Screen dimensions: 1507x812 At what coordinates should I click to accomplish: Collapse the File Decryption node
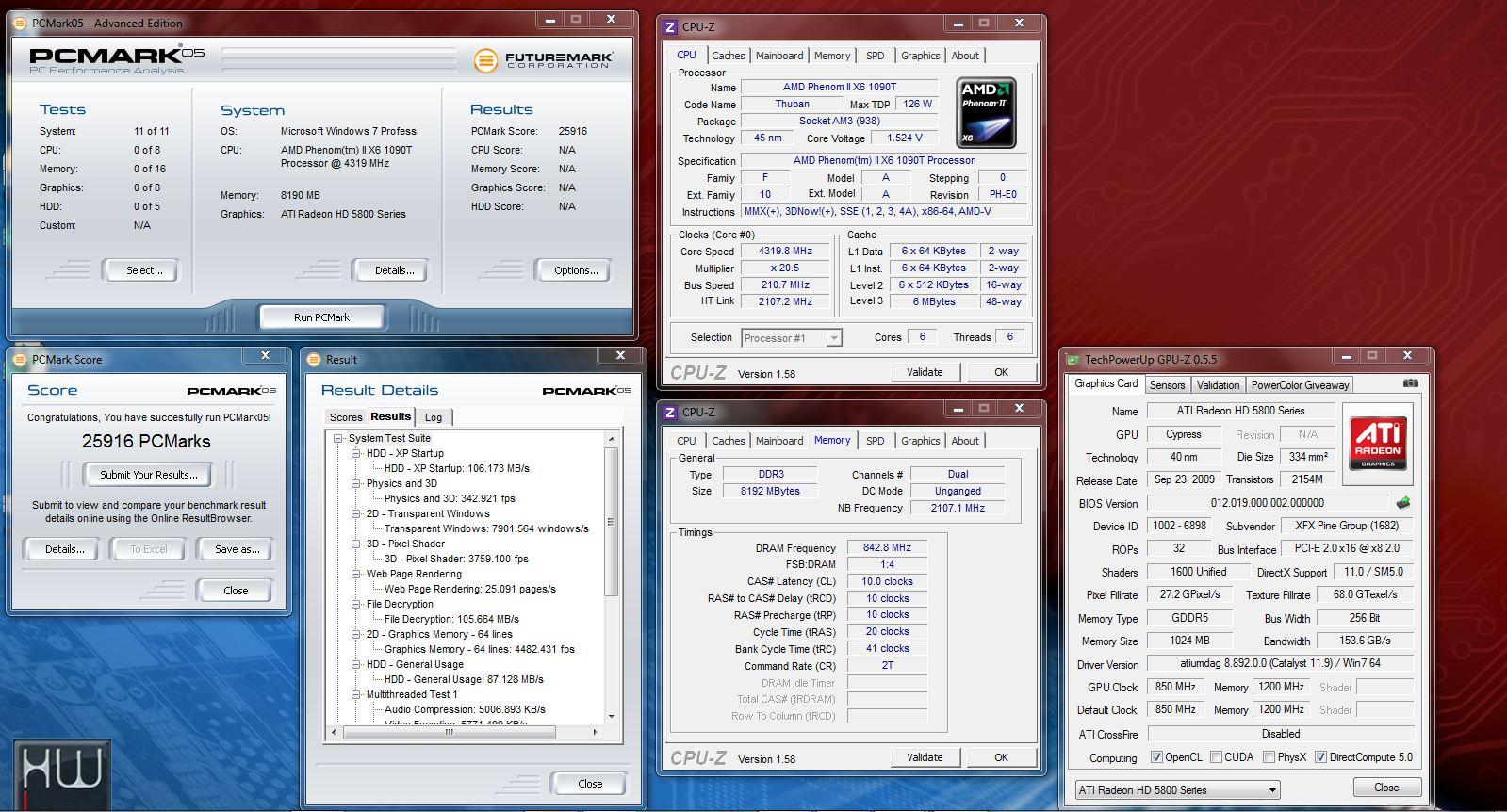click(x=356, y=604)
